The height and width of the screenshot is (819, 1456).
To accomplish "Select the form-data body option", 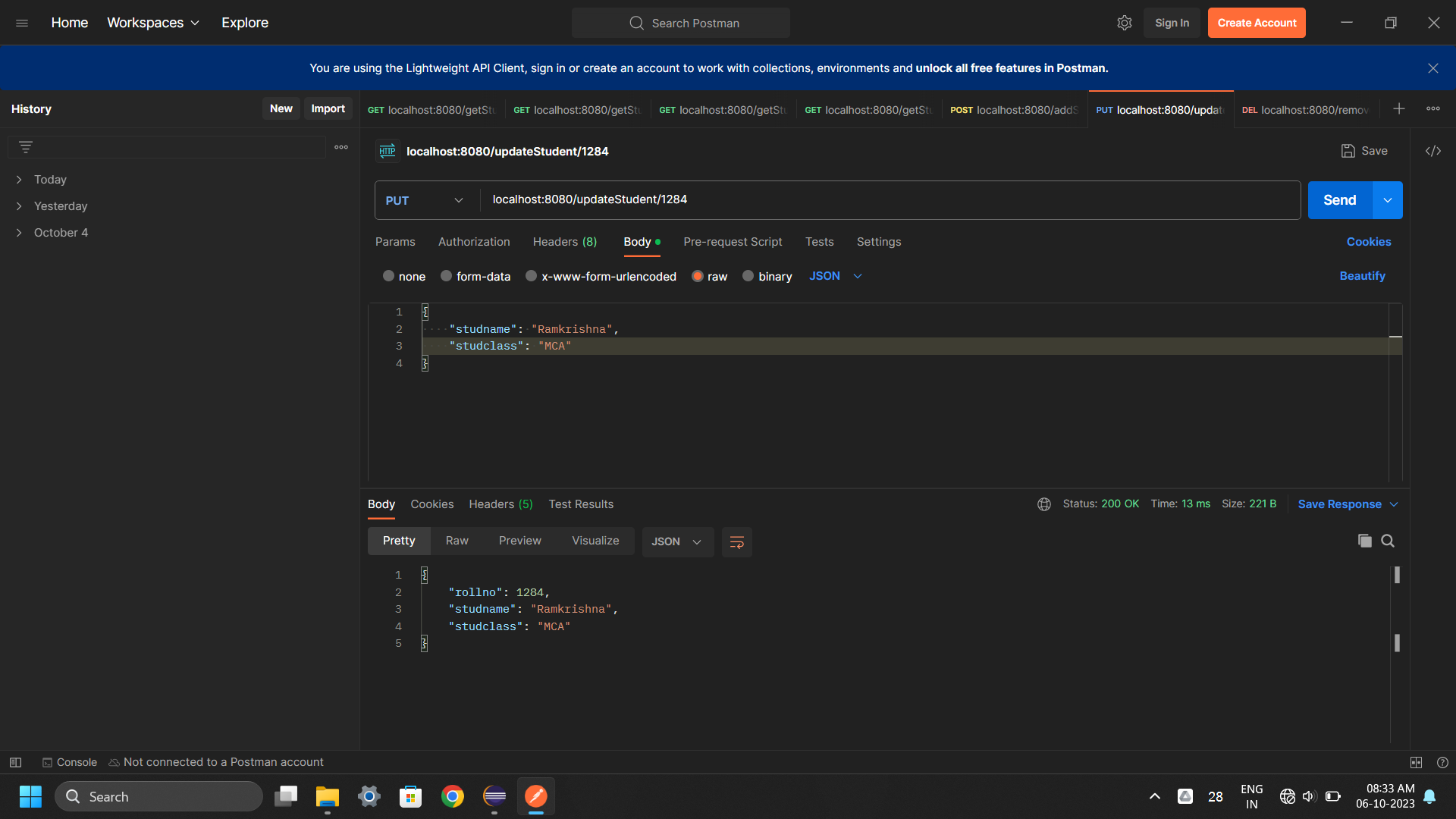I will pos(447,276).
